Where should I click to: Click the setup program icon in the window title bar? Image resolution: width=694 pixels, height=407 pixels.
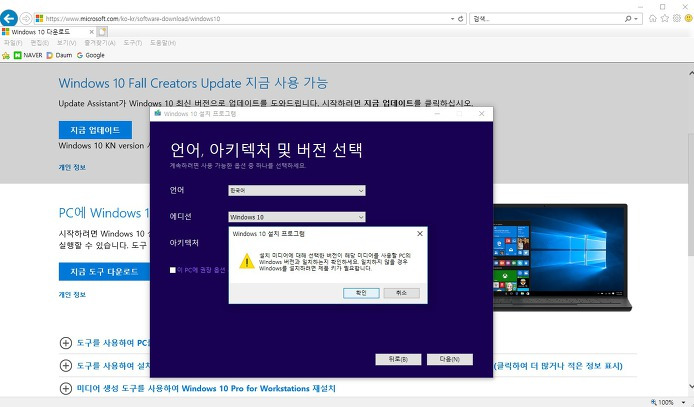point(158,114)
